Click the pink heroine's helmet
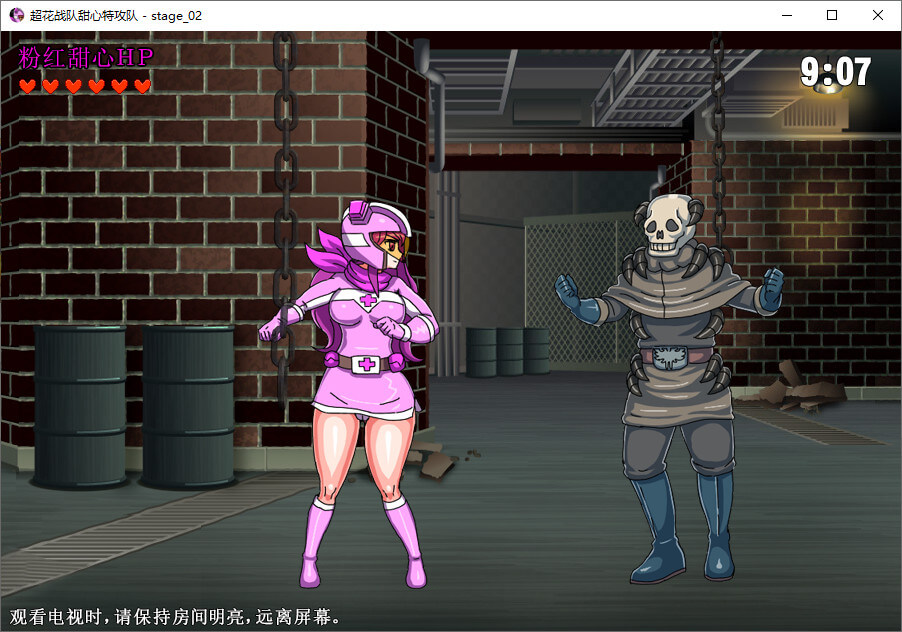The height and width of the screenshot is (632, 902). (x=369, y=235)
